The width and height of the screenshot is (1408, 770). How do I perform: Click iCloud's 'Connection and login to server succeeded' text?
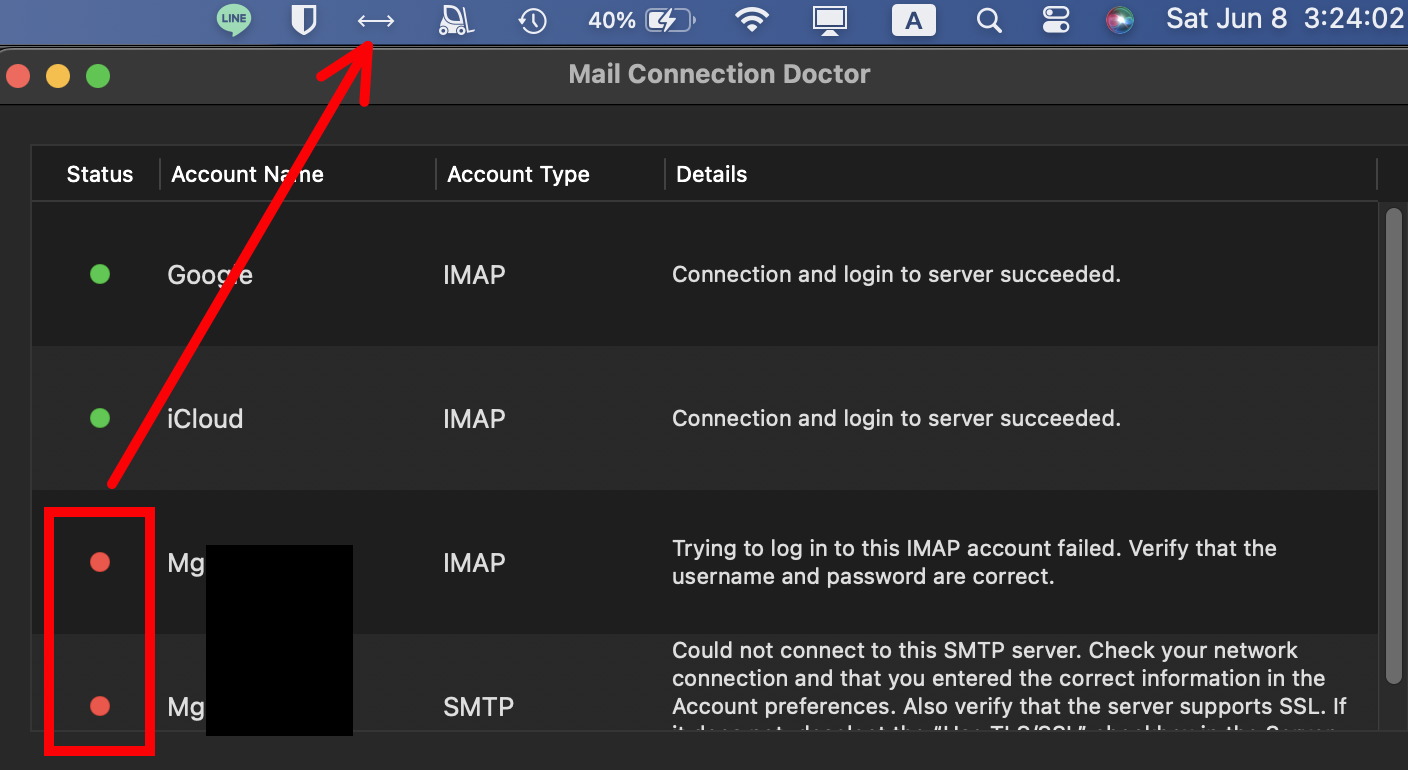click(896, 418)
